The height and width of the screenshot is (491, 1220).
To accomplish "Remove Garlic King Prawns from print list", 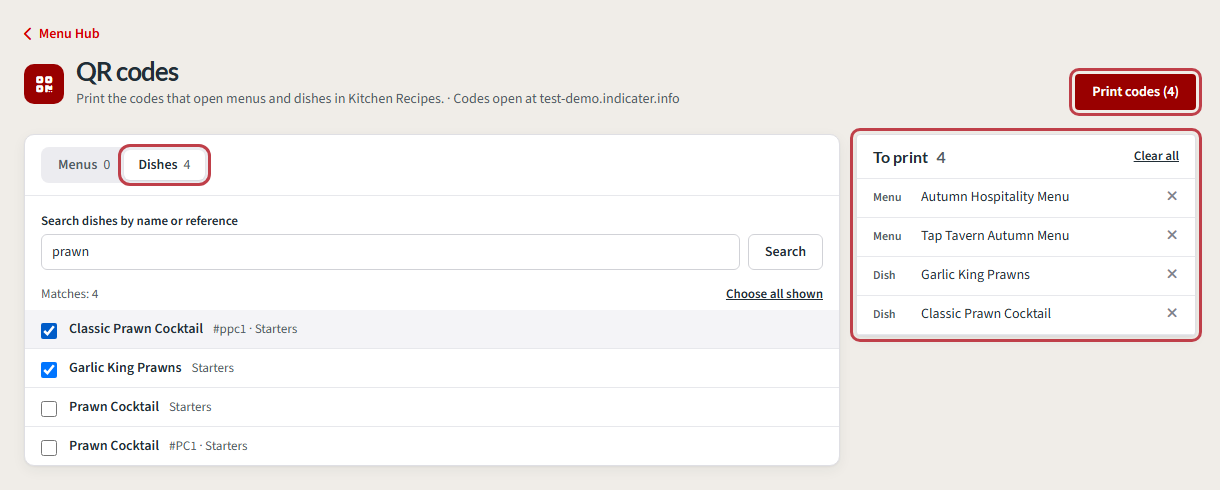I will [1172, 274].
